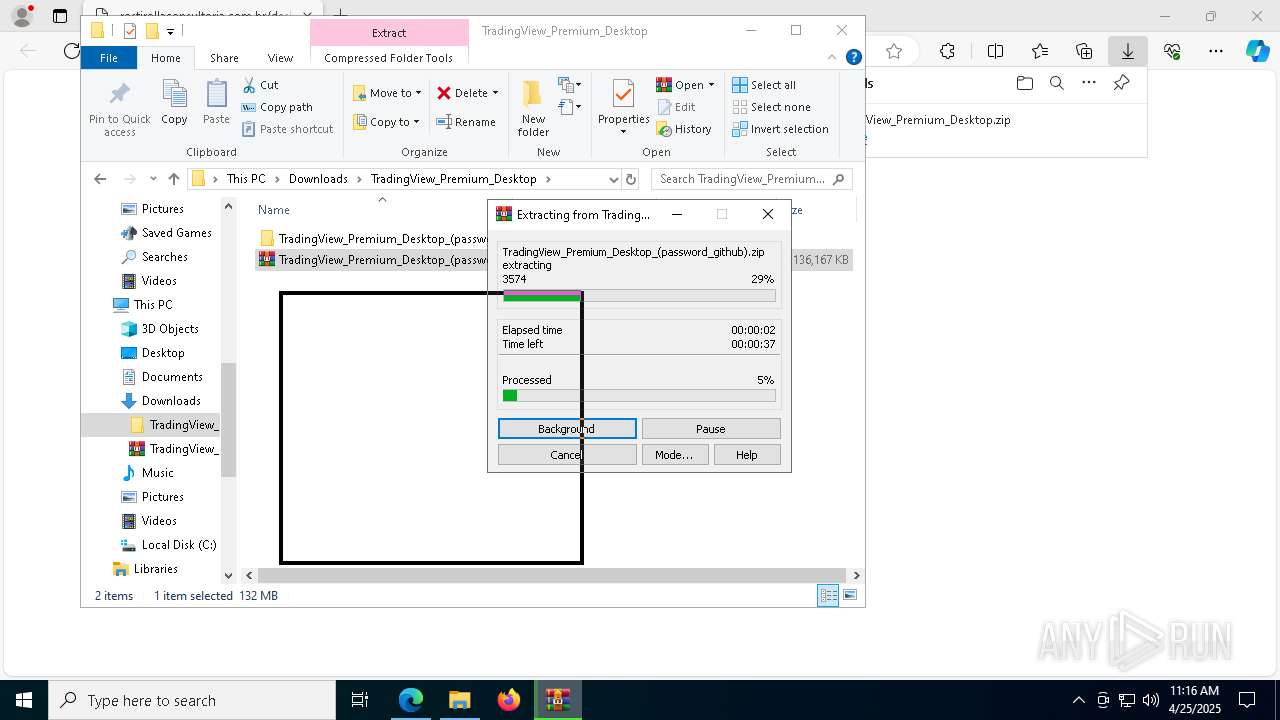Open Copilot icon in Edge
Screen dimensions: 1280x720
point(1257,51)
